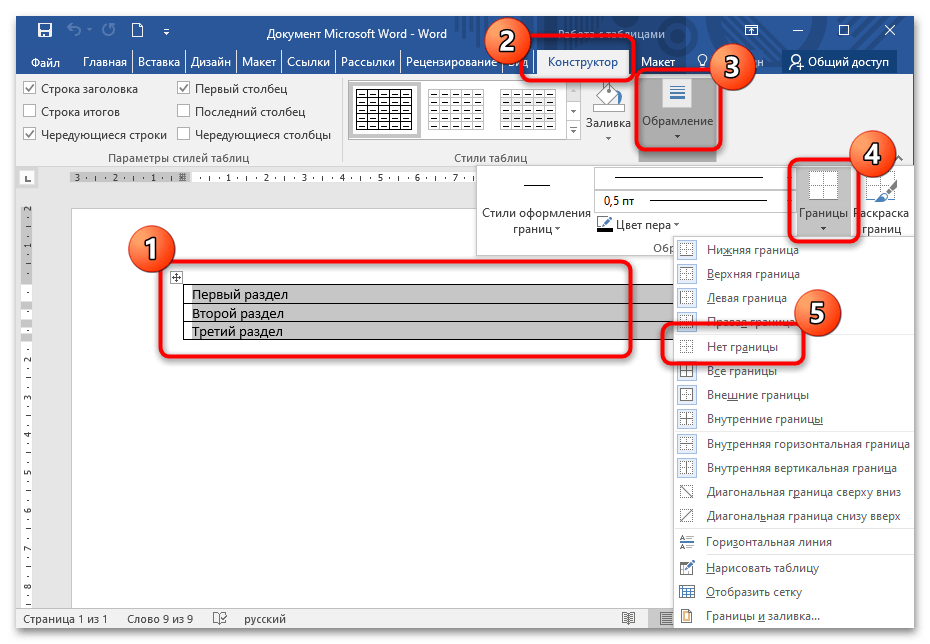Image resolution: width=930 pixels, height=644 pixels.
Task: Choose Внутренняя горизонтальная граница option
Action: pyautogui.click(x=794, y=444)
